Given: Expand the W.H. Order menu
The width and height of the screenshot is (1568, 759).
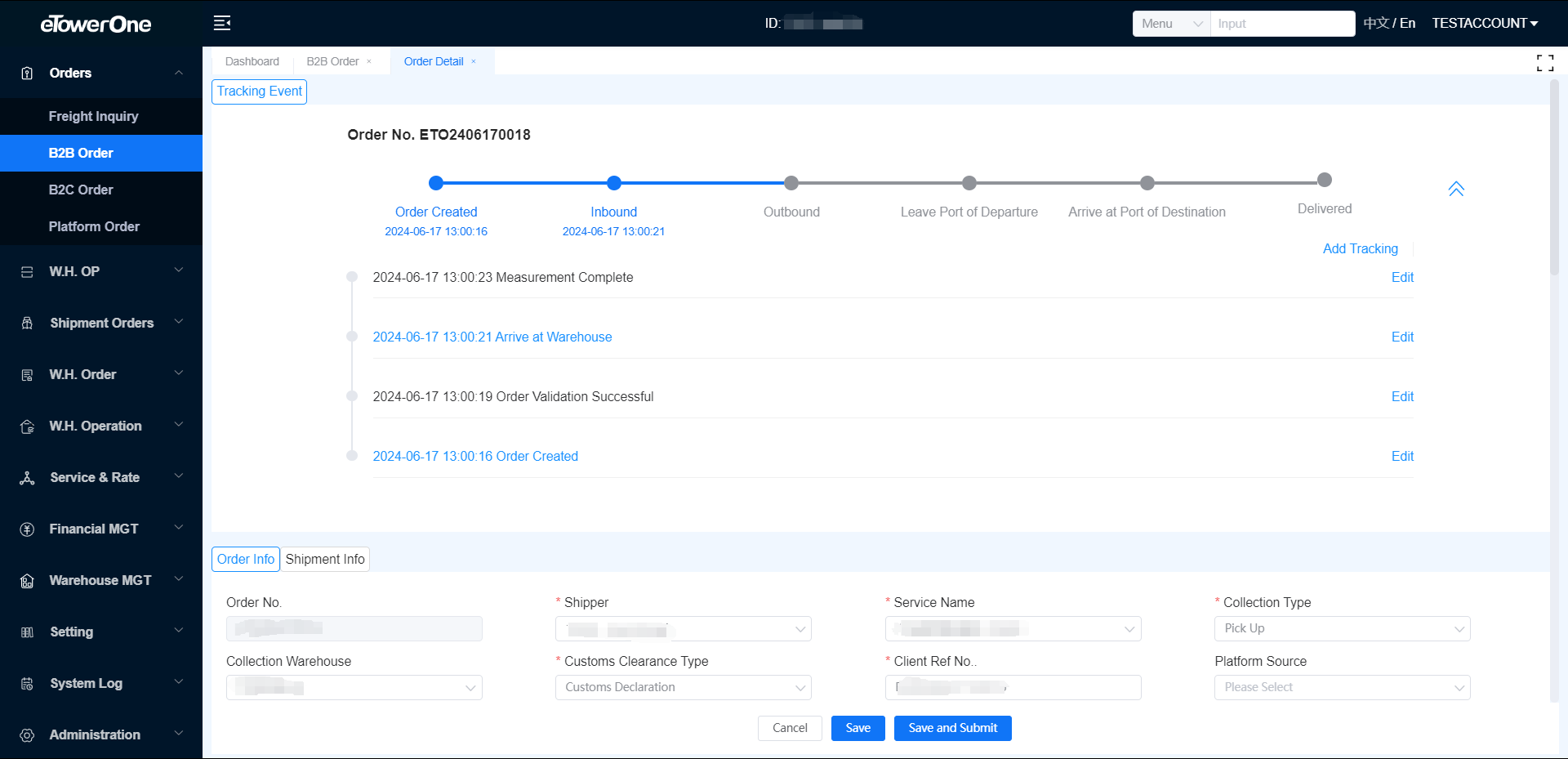Looking at the screenshot, I should (x=178, y=373).
